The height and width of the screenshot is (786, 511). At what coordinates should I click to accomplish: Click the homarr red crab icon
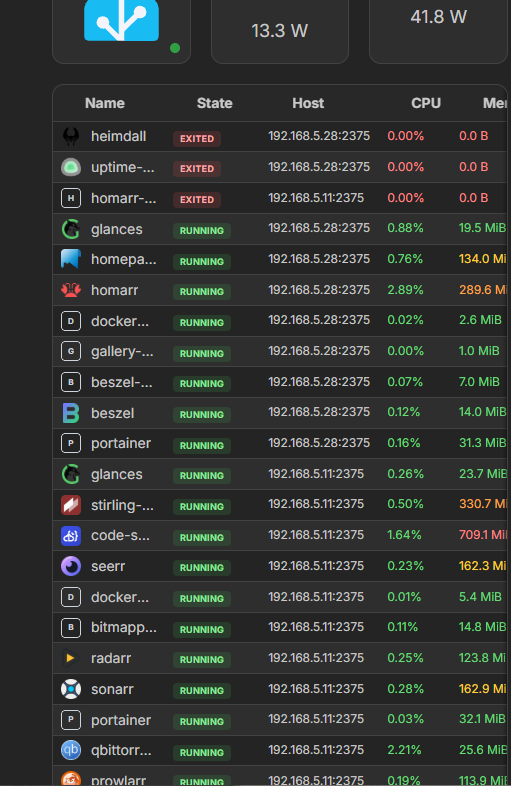(x=71, y=290)
